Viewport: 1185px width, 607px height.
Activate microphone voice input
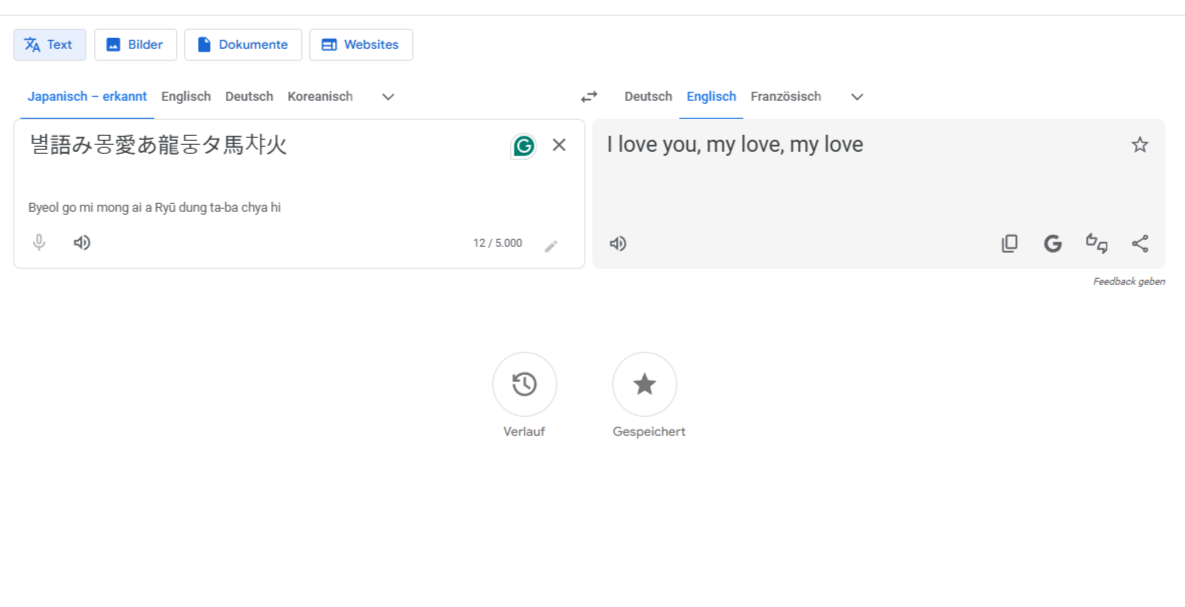pos(39,243)
